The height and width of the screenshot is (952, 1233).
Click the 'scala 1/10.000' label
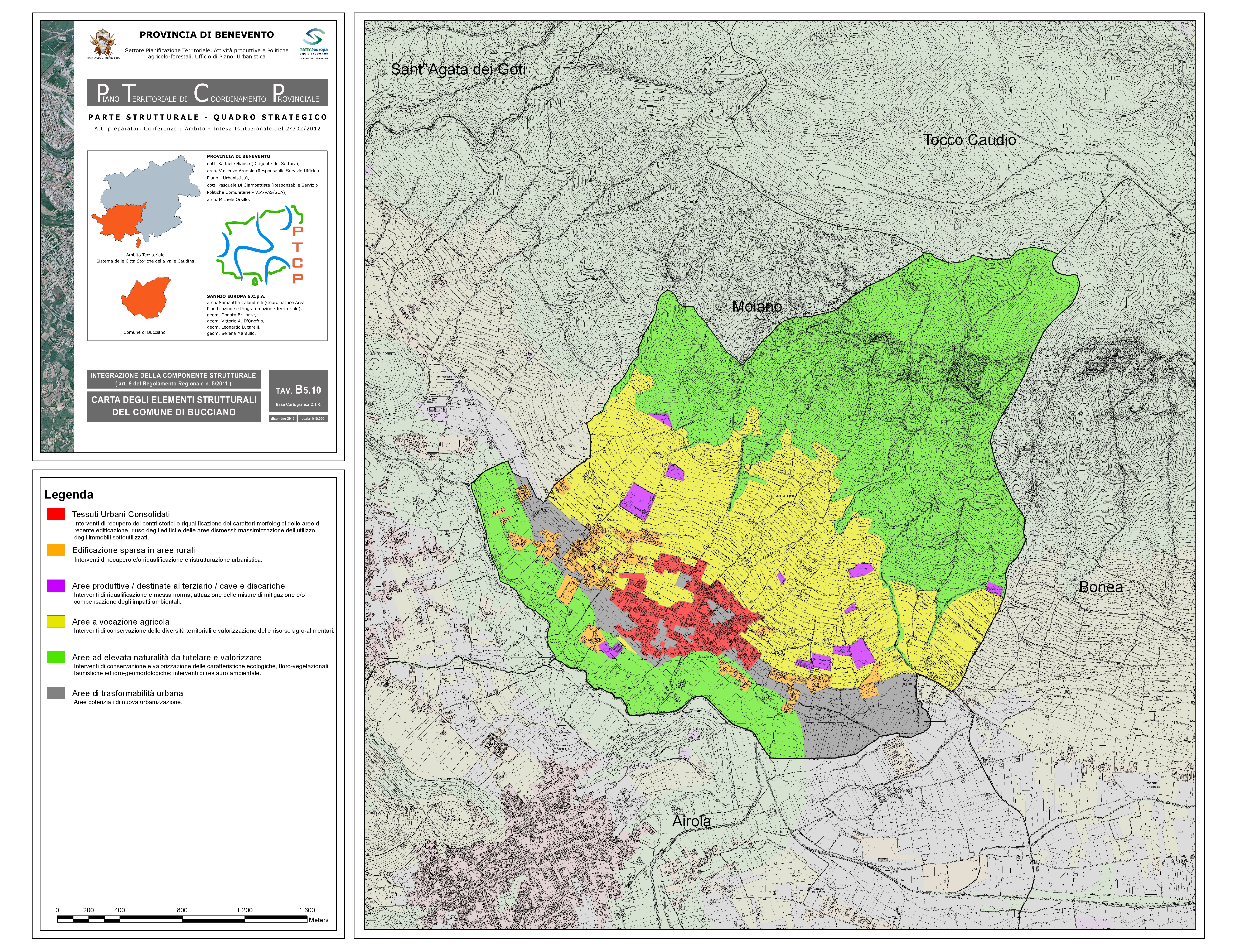coord(313,418)
